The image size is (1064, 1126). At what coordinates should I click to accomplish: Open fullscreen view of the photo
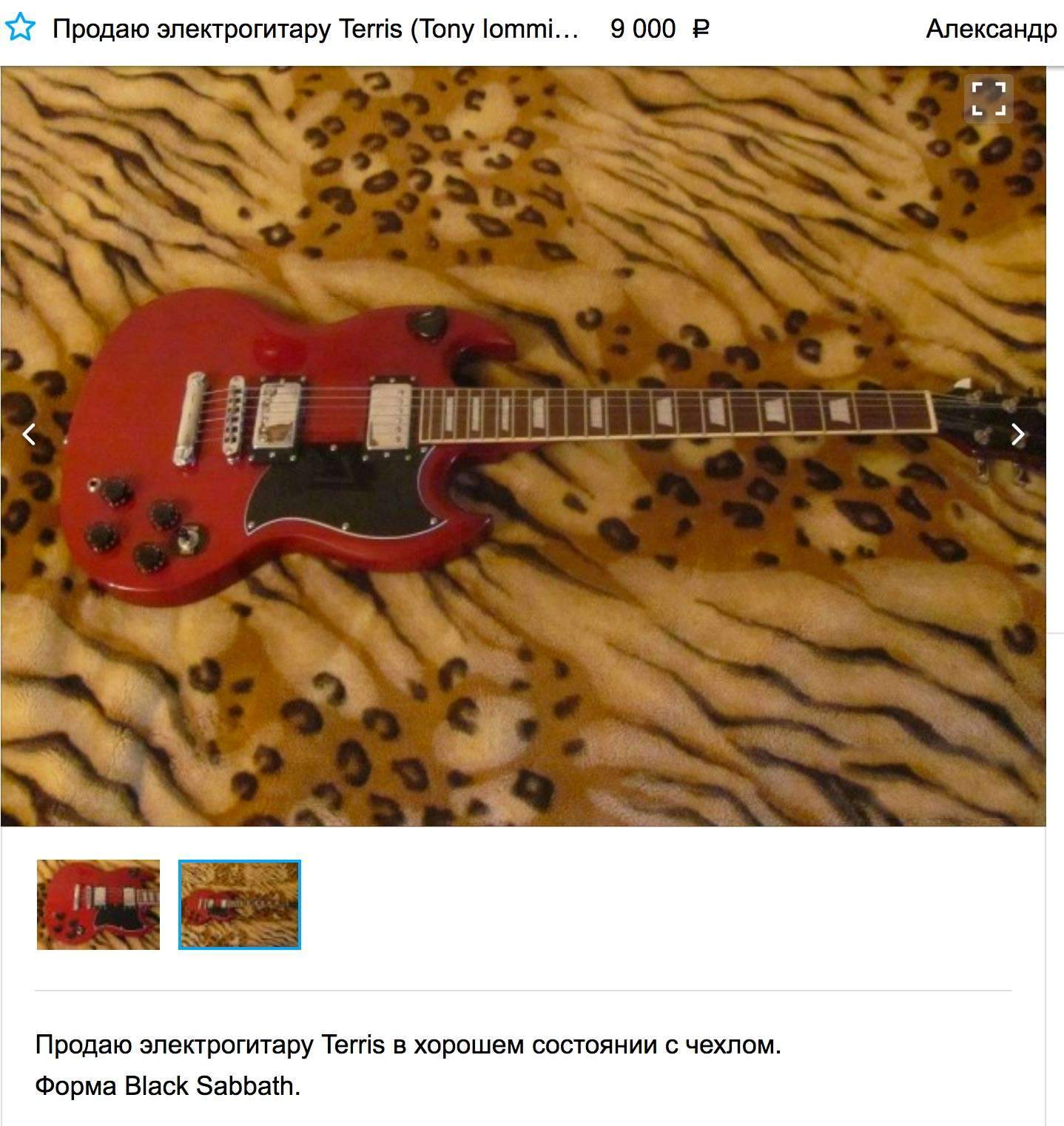tap(988, 98)
